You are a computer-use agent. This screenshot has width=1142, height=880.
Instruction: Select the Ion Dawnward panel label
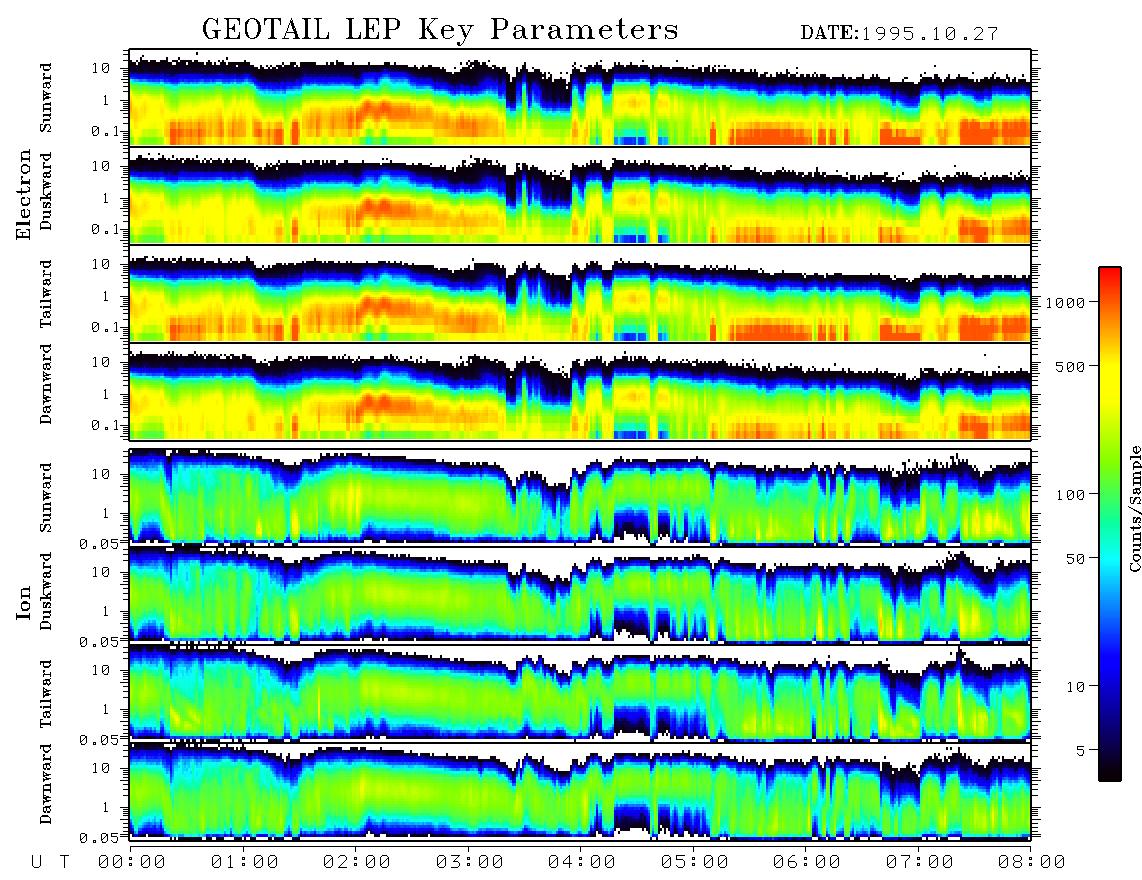click(x=46, y=784)
